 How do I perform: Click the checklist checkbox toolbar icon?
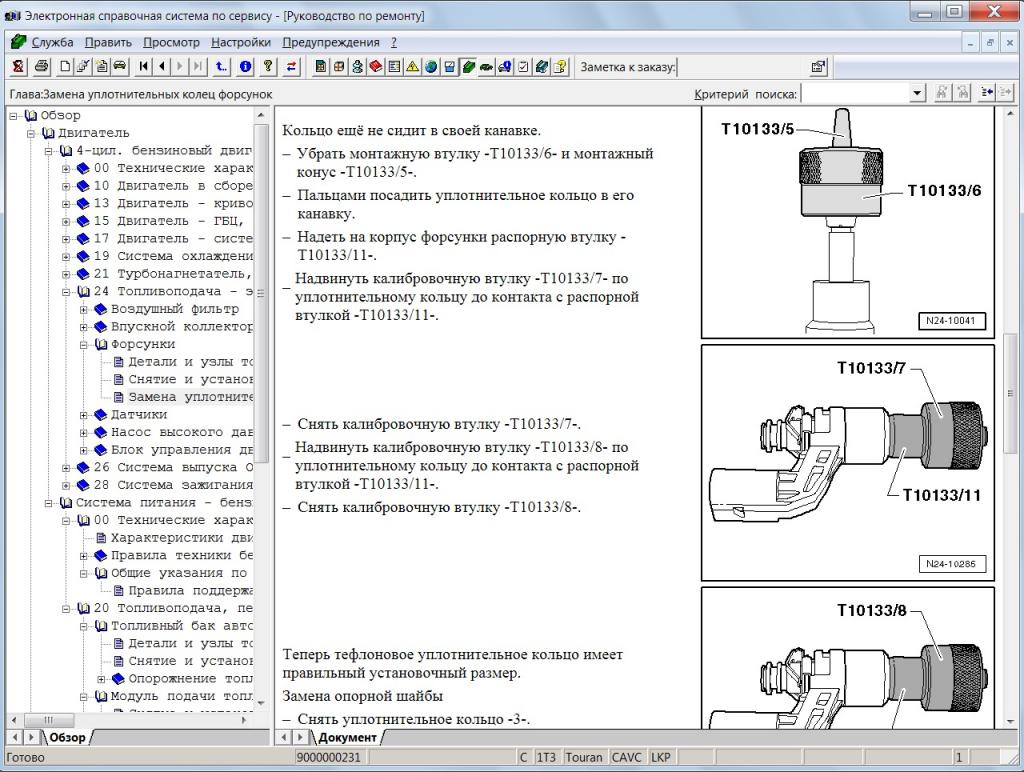point(523,67)
